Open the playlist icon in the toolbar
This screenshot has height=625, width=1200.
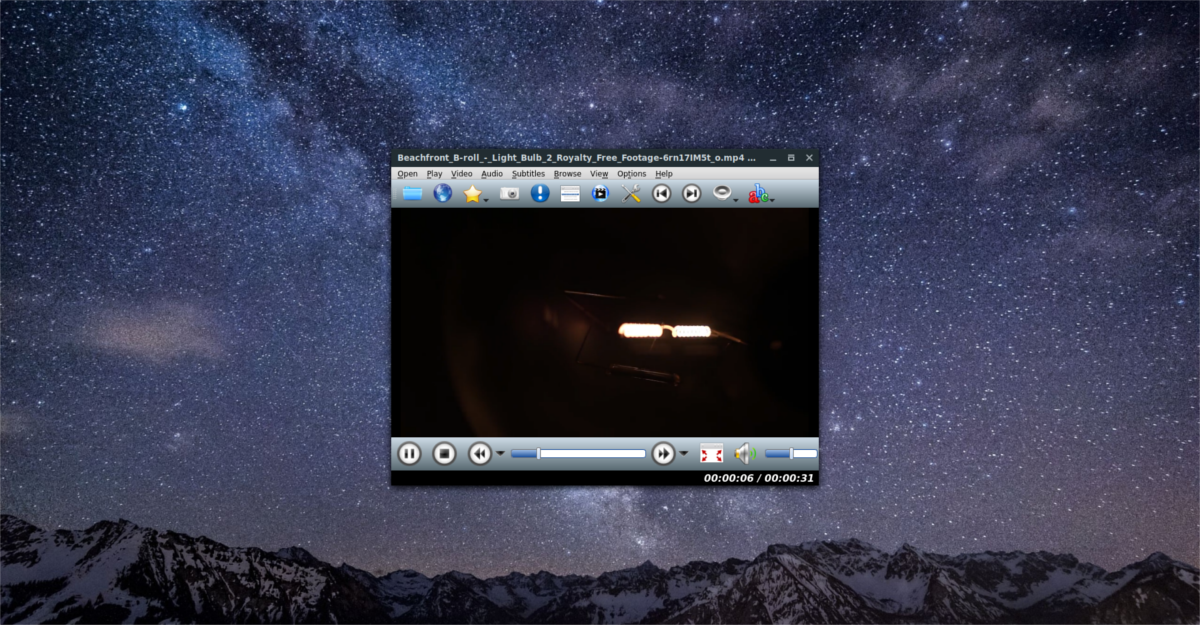570,194
